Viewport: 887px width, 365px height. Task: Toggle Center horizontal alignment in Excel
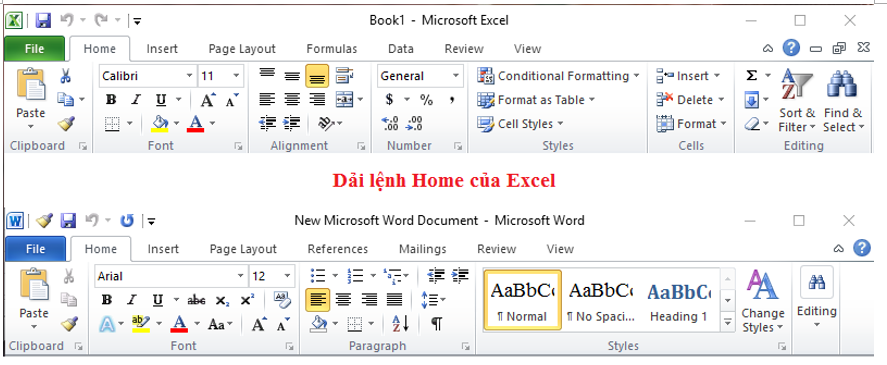point(292,100)
